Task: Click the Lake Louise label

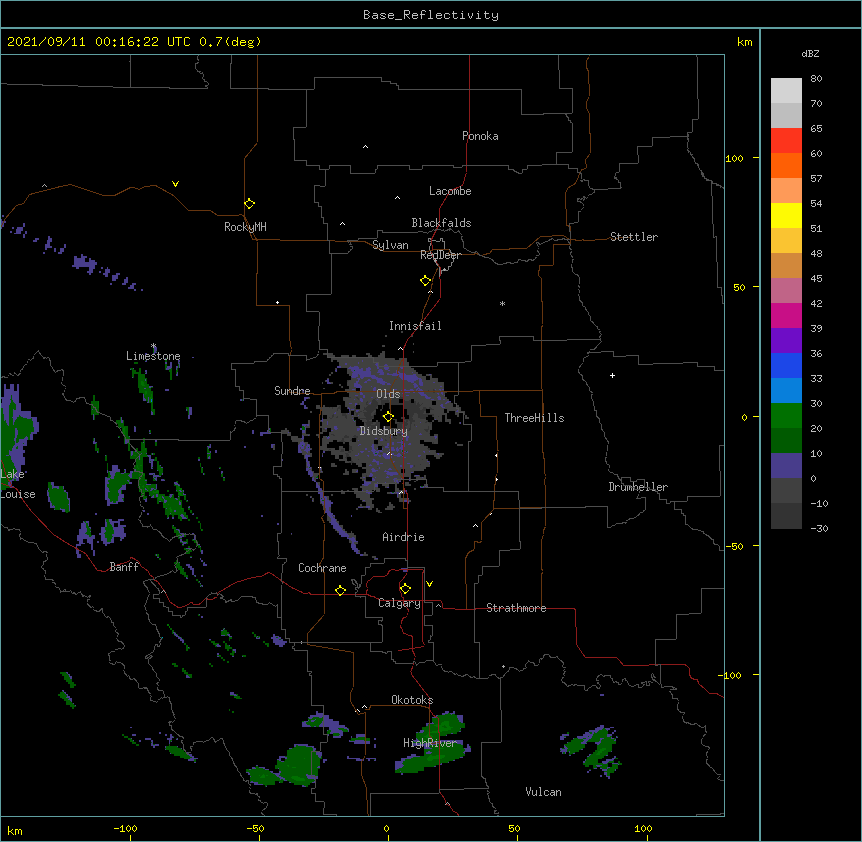Action: (18, 484)
